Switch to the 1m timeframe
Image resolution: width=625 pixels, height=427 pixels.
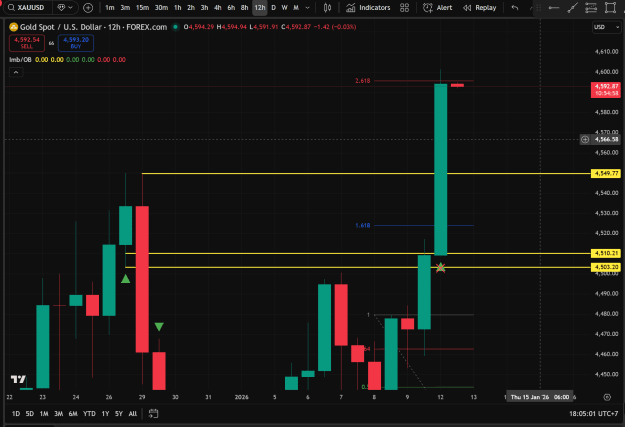click(x=110, y=8)
